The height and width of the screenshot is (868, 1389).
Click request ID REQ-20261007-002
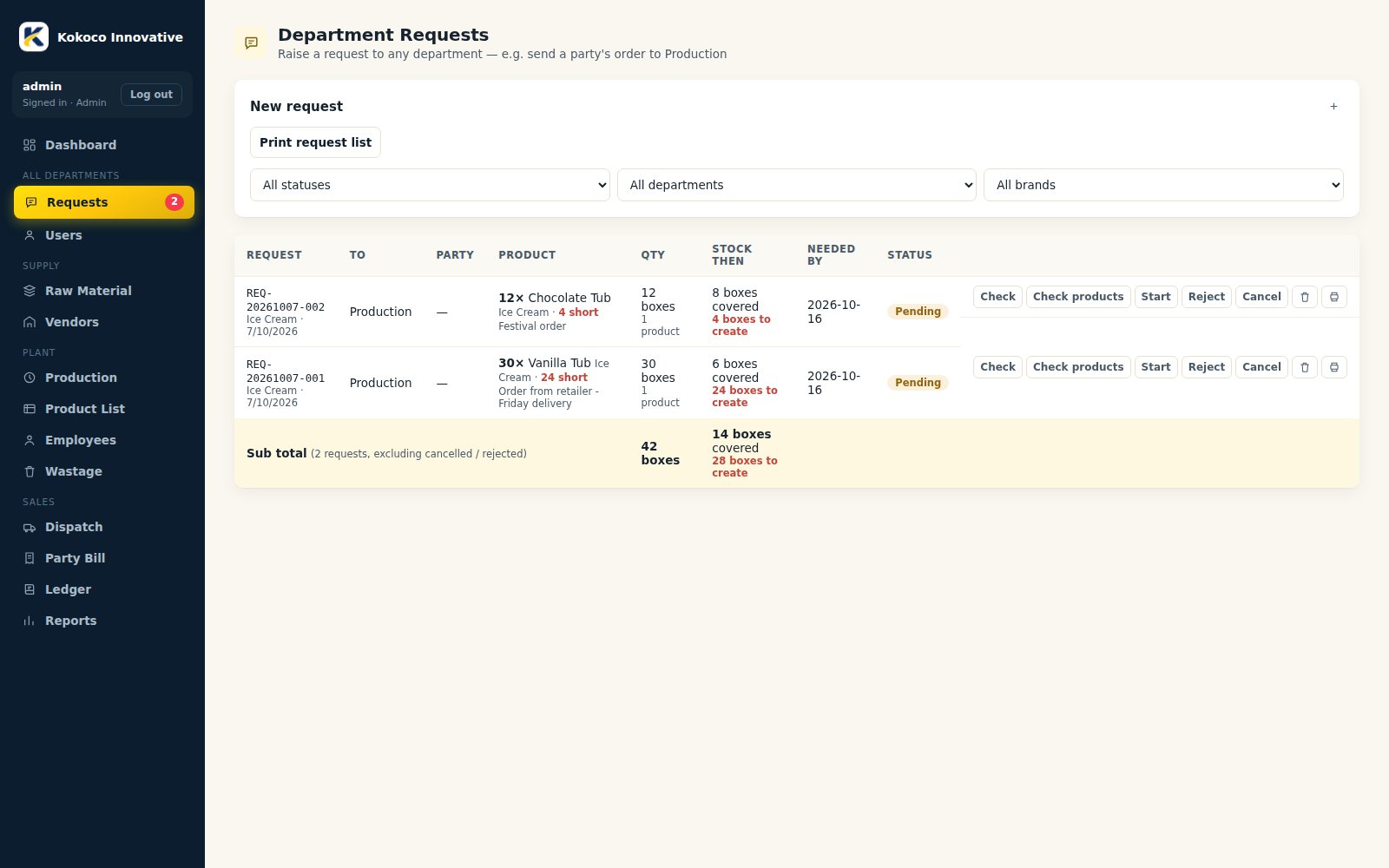tap(286, 300)
